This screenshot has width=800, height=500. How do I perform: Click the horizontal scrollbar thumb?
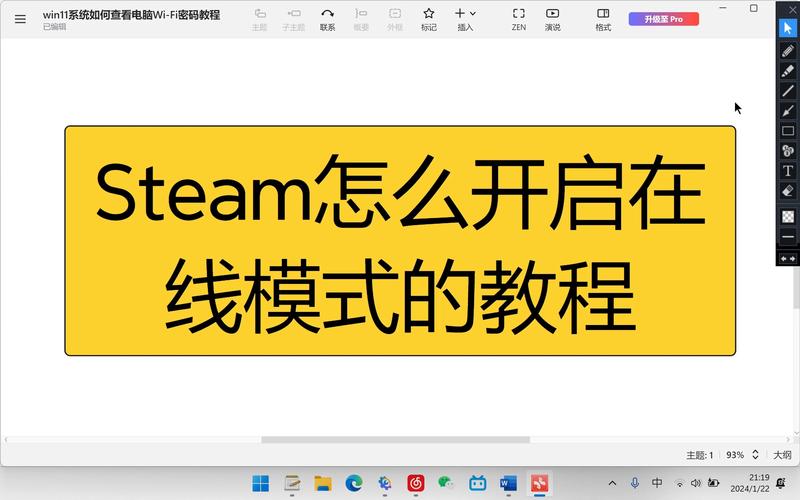click(x=395, y=440)
